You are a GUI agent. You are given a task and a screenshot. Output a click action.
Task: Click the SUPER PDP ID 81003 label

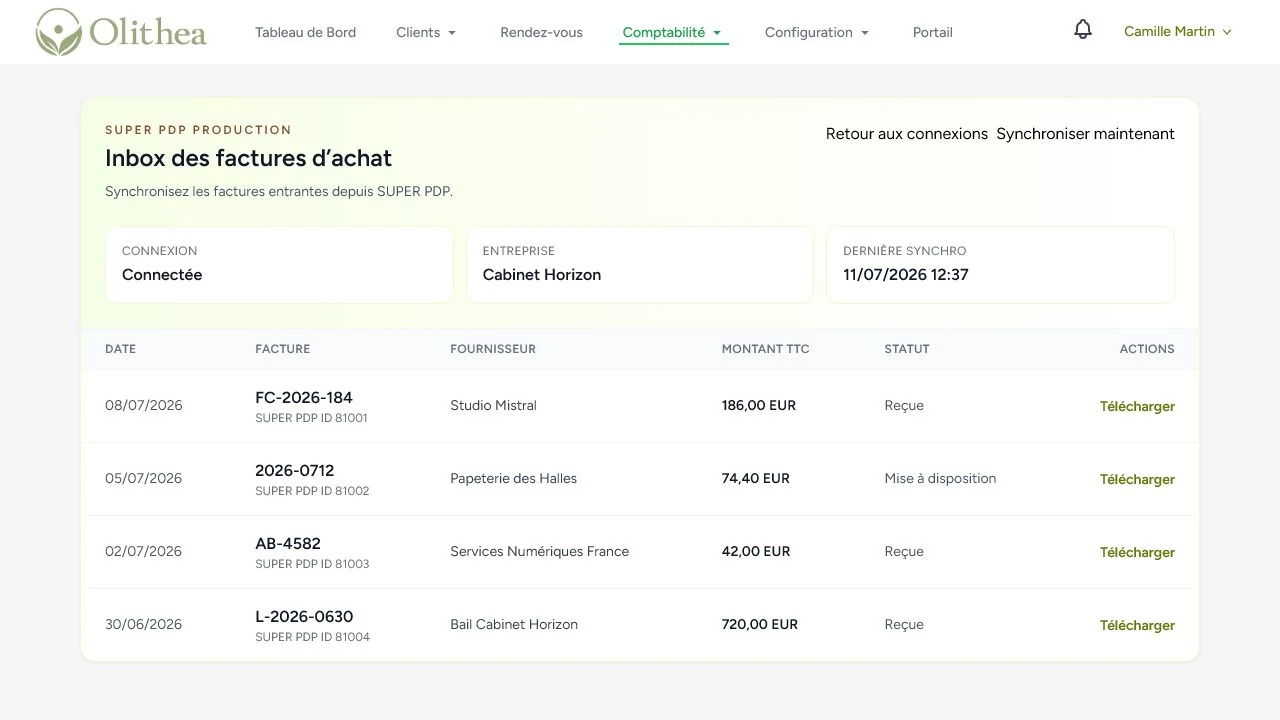point(312,564)
